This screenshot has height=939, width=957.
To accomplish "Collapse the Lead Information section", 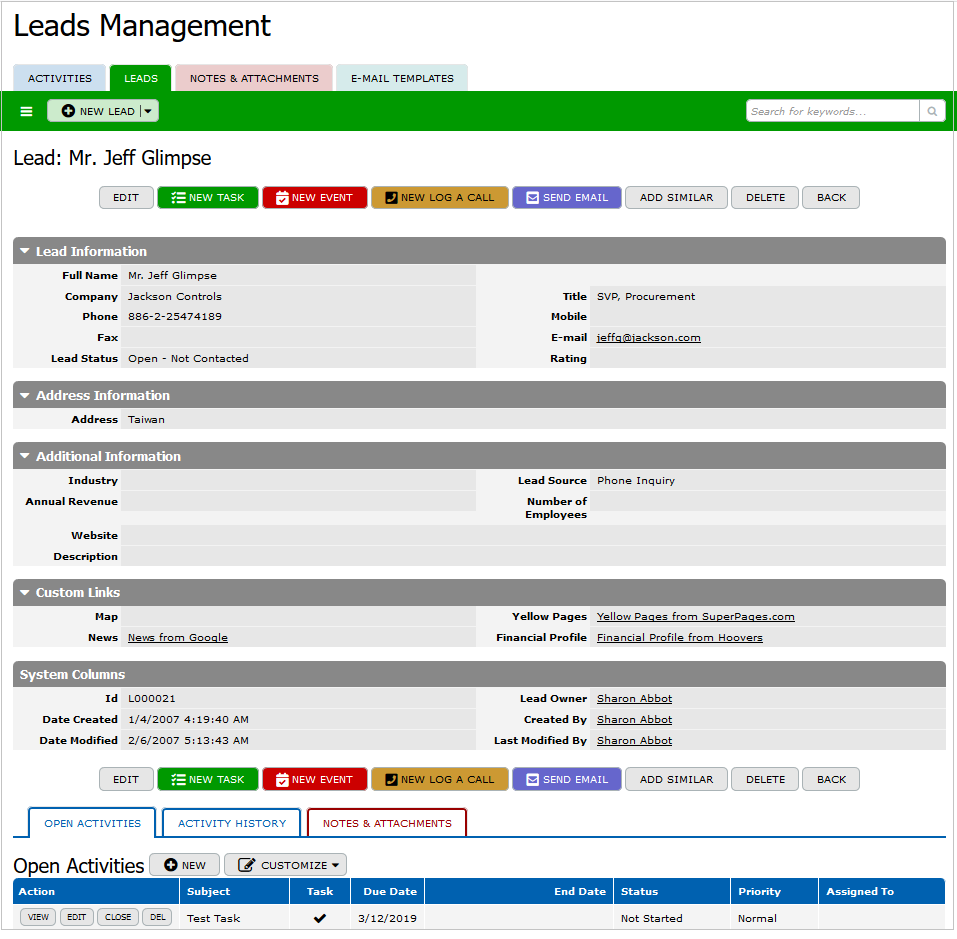I will [x=25, y=251].
